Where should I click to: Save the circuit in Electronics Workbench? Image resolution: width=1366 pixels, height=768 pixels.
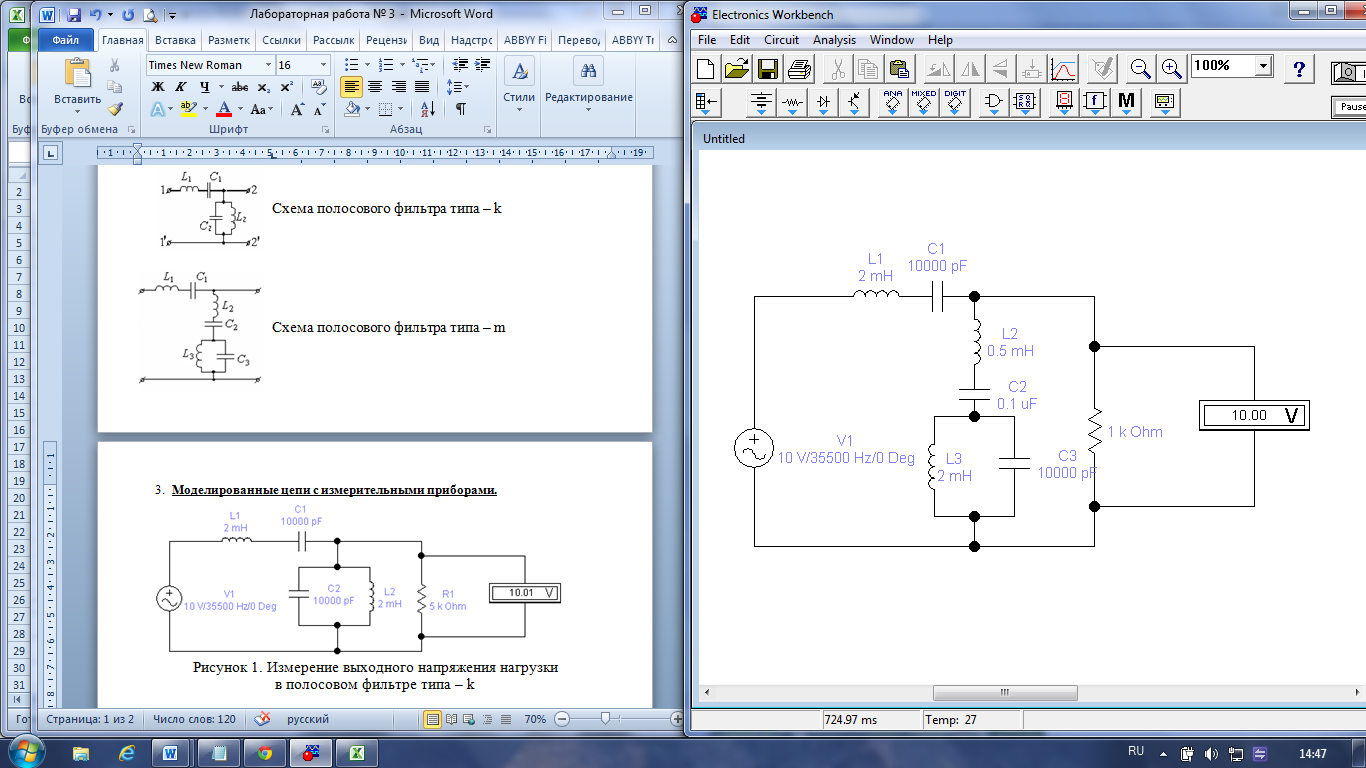tap(768, 68)
